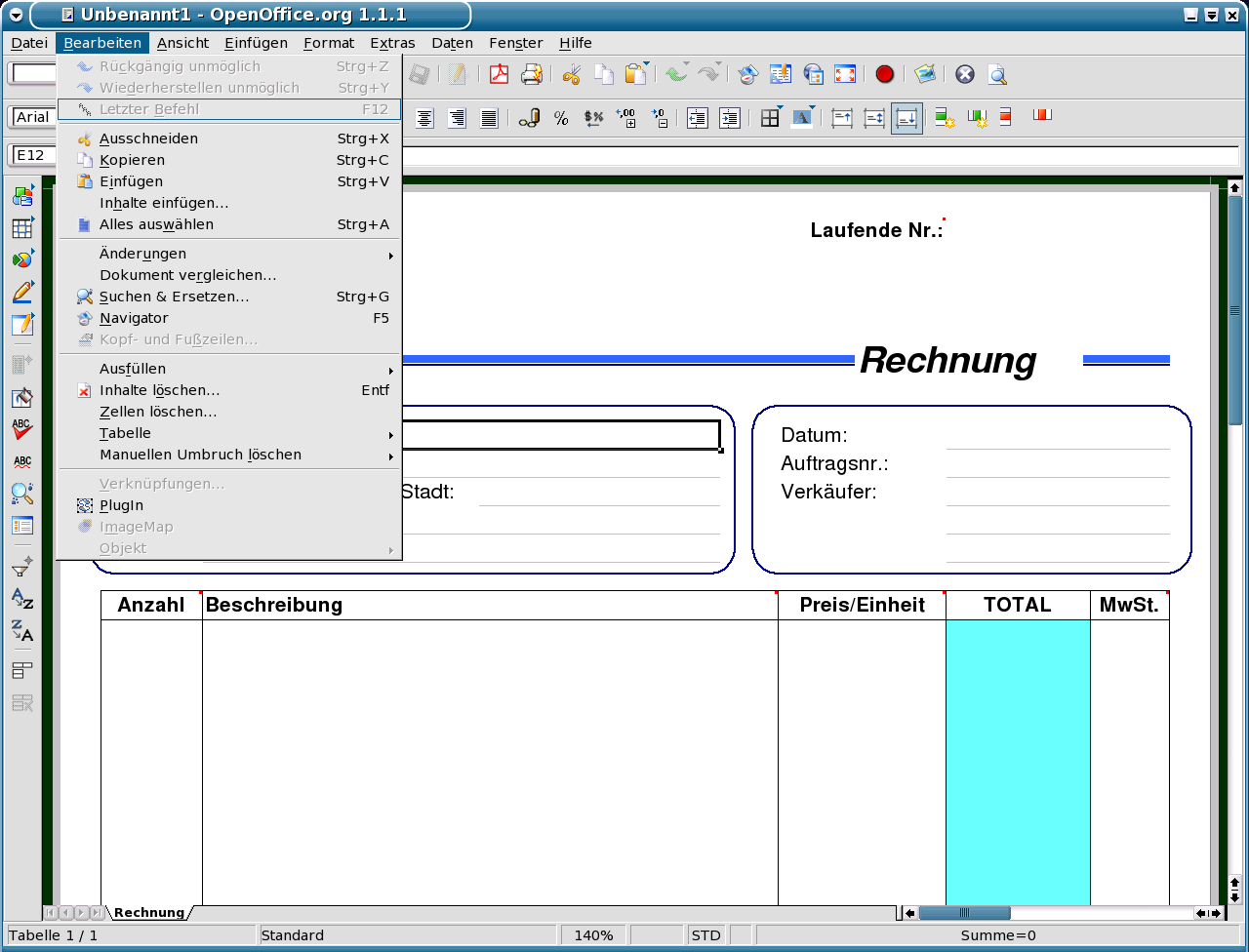Click the Export as PDF toolbar icon

[x=500, y=75]
